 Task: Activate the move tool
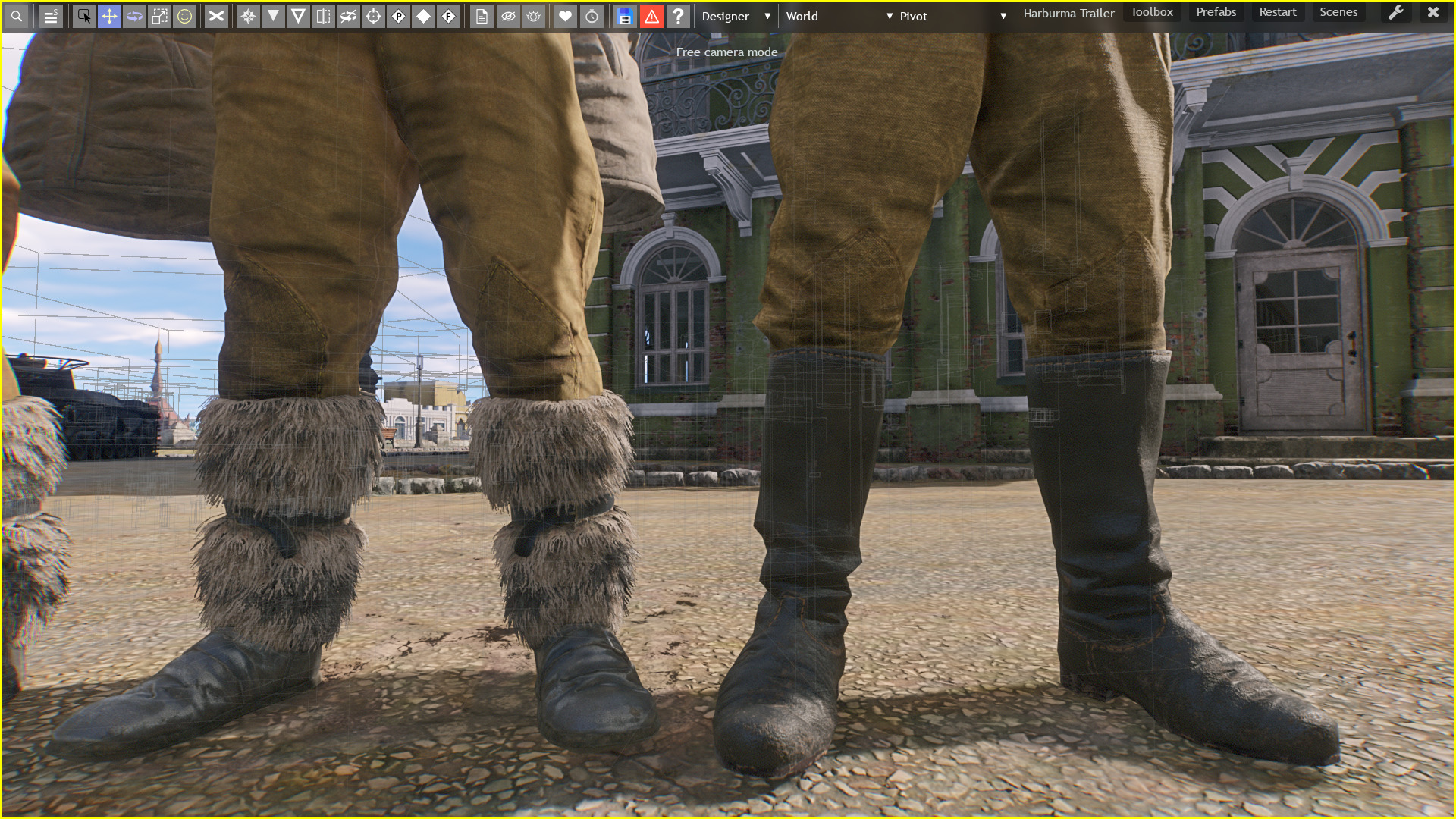(x=109, y=16)
